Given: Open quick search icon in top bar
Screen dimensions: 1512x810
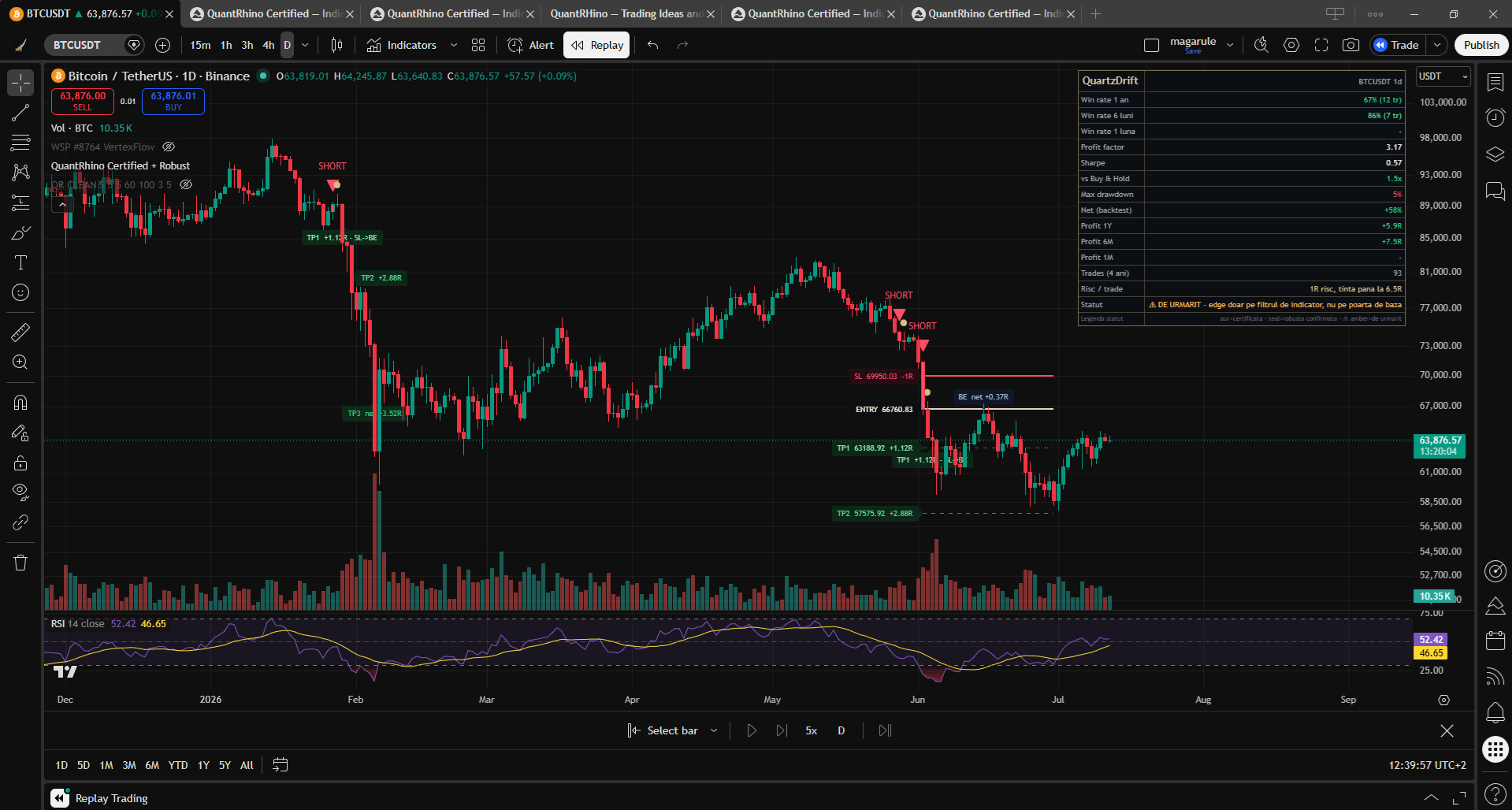Looking at the screenshot, I should (1261, 45).
